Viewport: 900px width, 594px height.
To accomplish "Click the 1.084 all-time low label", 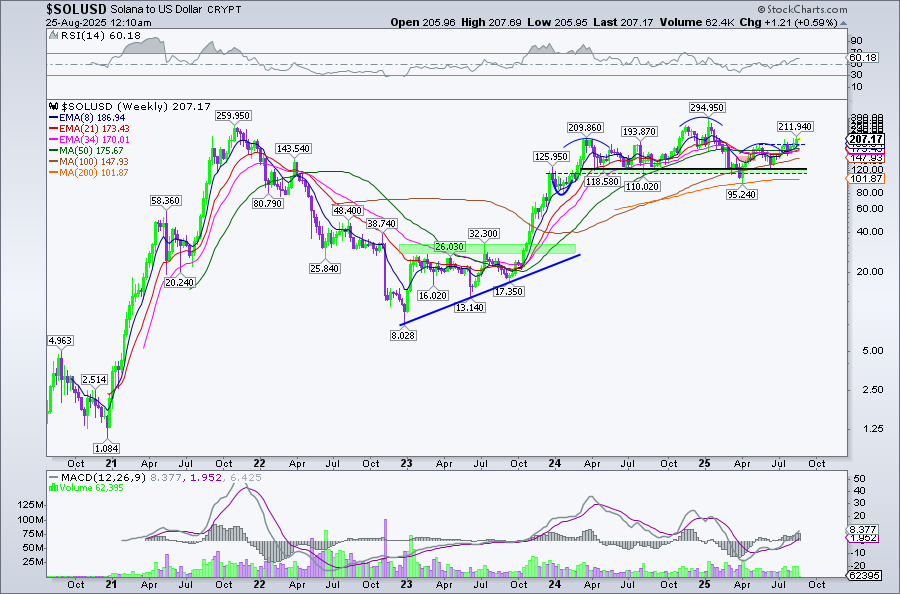I will coord(107,448).
